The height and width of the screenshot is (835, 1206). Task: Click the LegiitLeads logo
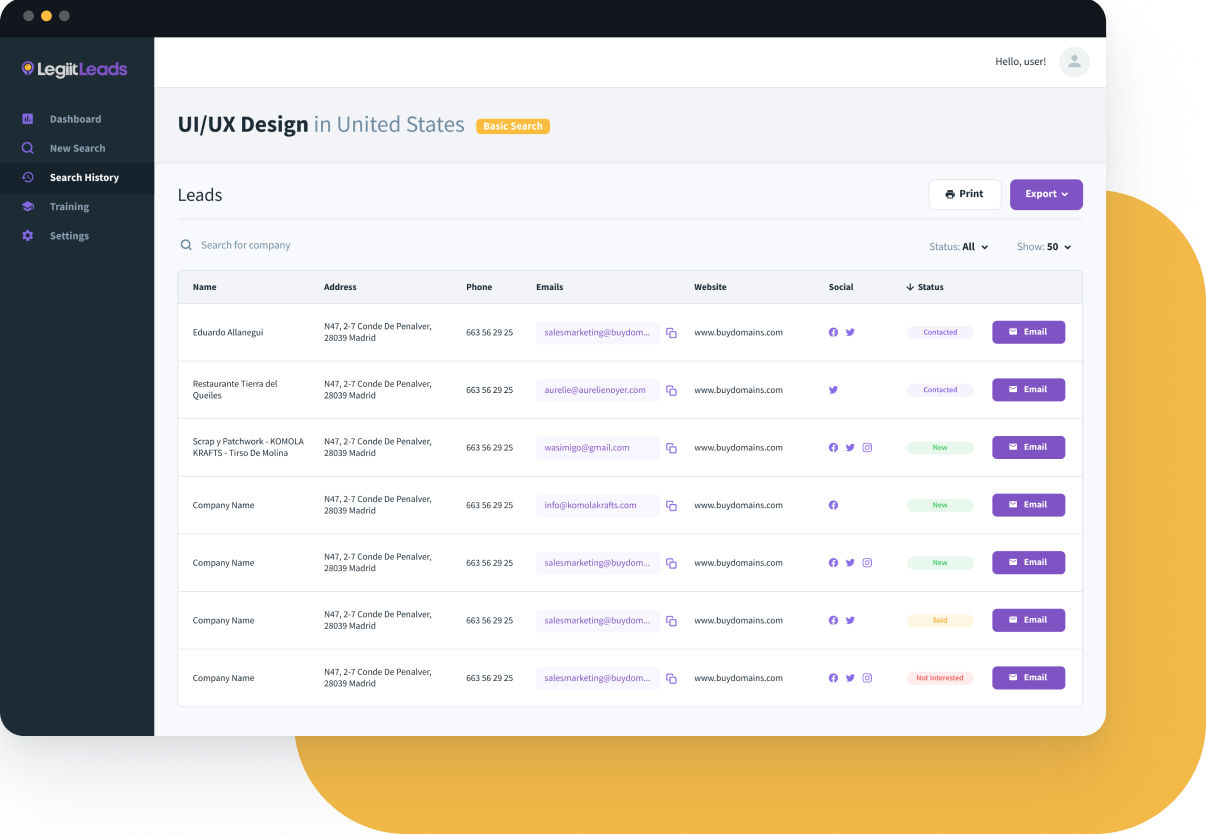click(75, 69)
